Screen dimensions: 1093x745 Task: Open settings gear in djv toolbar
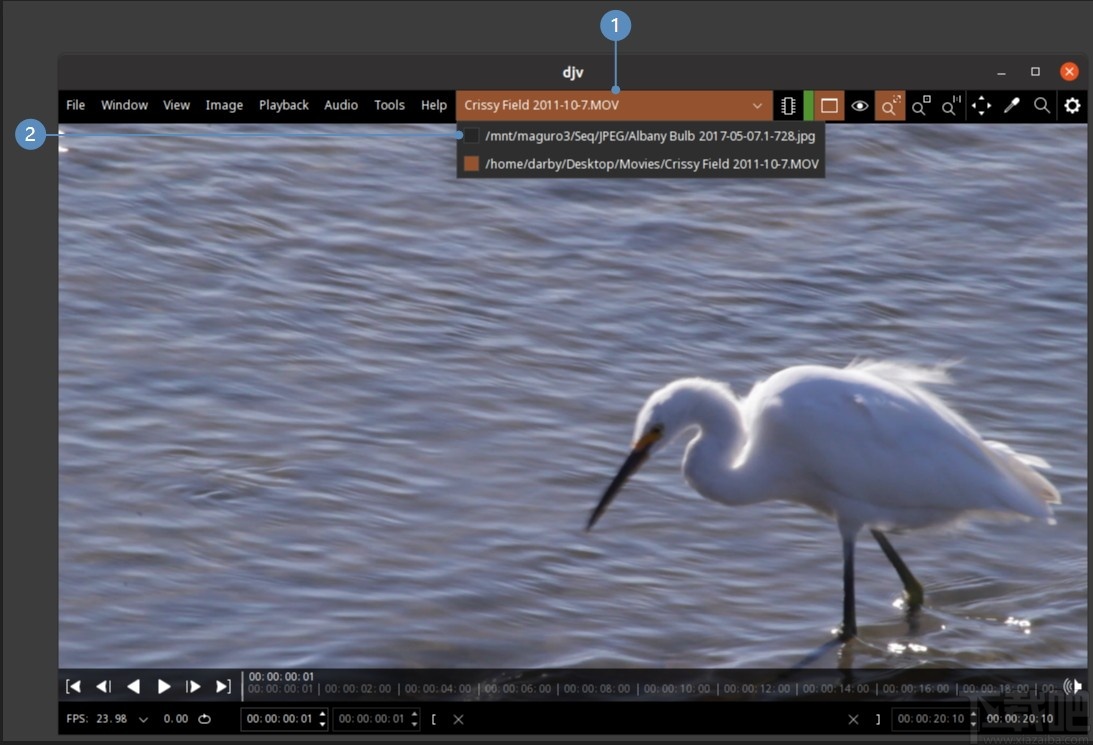(x=1072, y=105)
